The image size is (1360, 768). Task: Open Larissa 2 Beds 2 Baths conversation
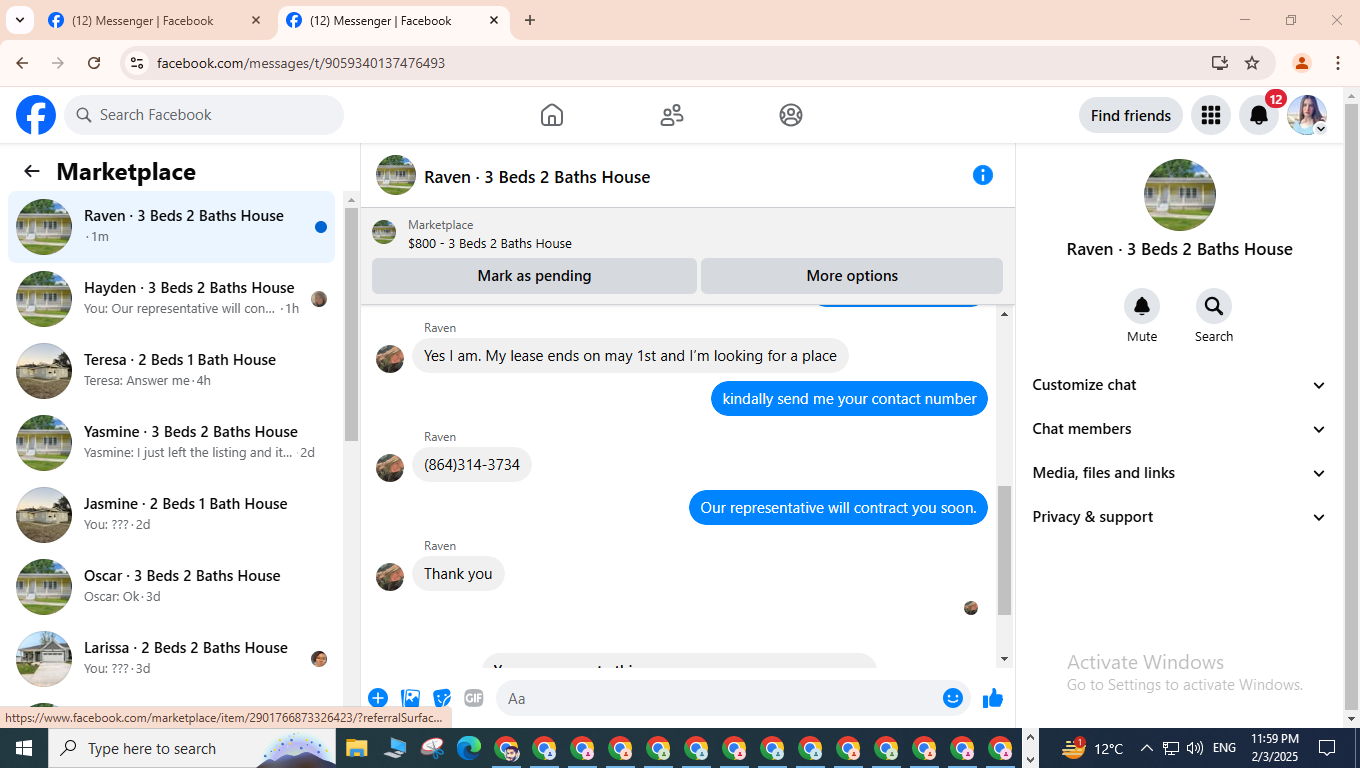172,659
